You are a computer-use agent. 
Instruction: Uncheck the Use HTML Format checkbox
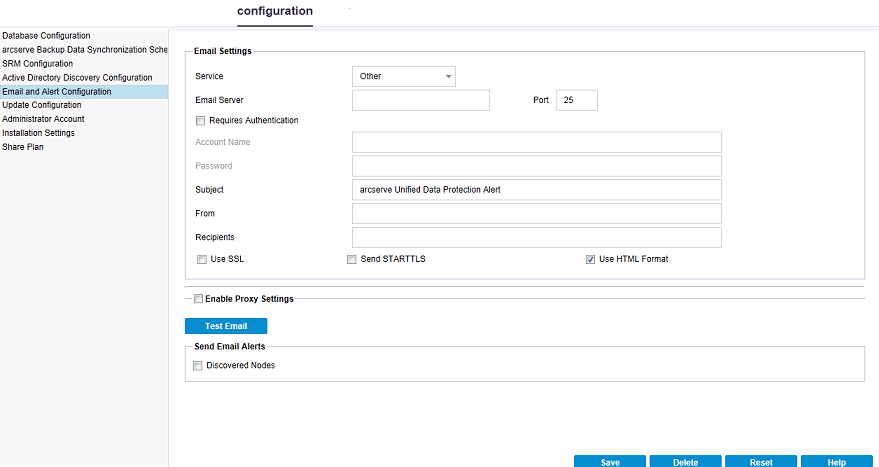tap(591, 259)
